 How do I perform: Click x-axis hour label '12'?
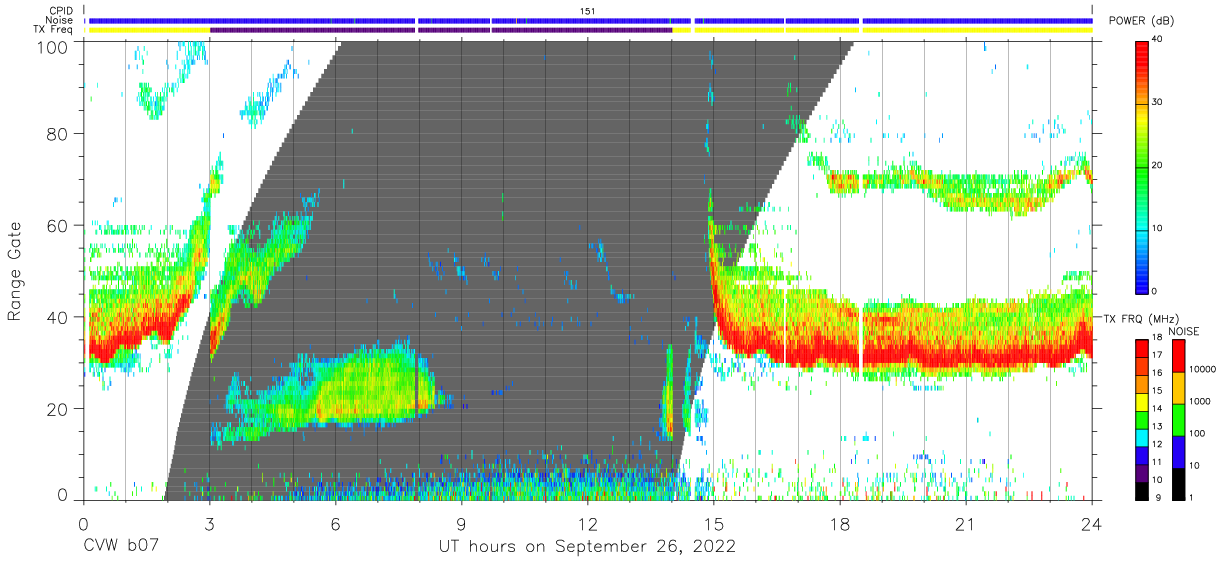pos(587,523)
